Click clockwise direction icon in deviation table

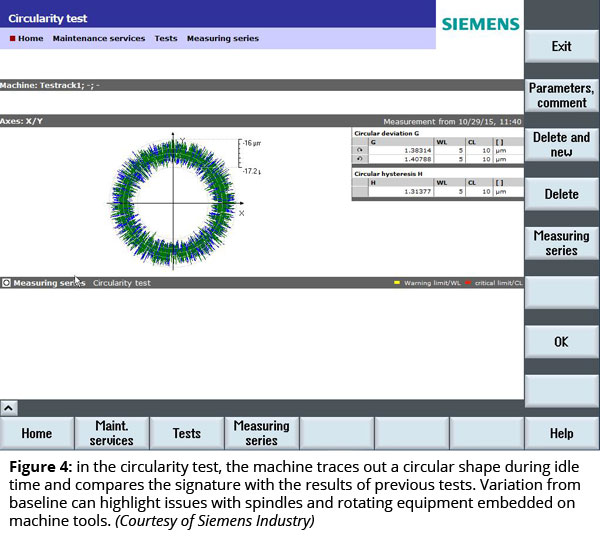coord(360,150)
